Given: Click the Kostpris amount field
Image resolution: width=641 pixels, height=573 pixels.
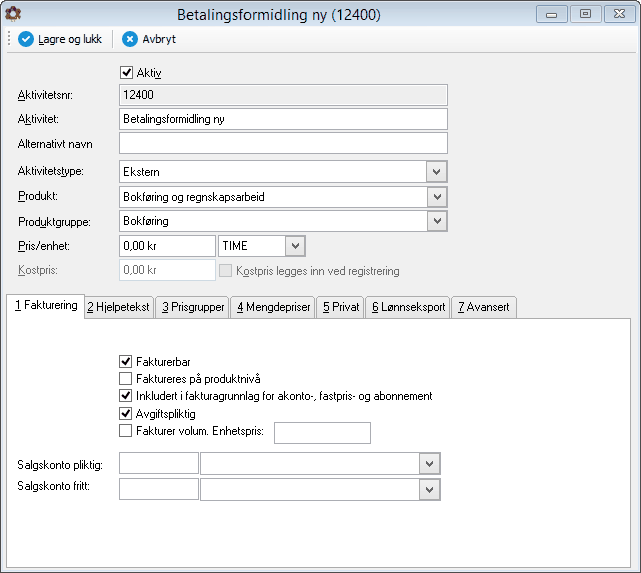Looking at the screenshot, I should coord(167,270).
